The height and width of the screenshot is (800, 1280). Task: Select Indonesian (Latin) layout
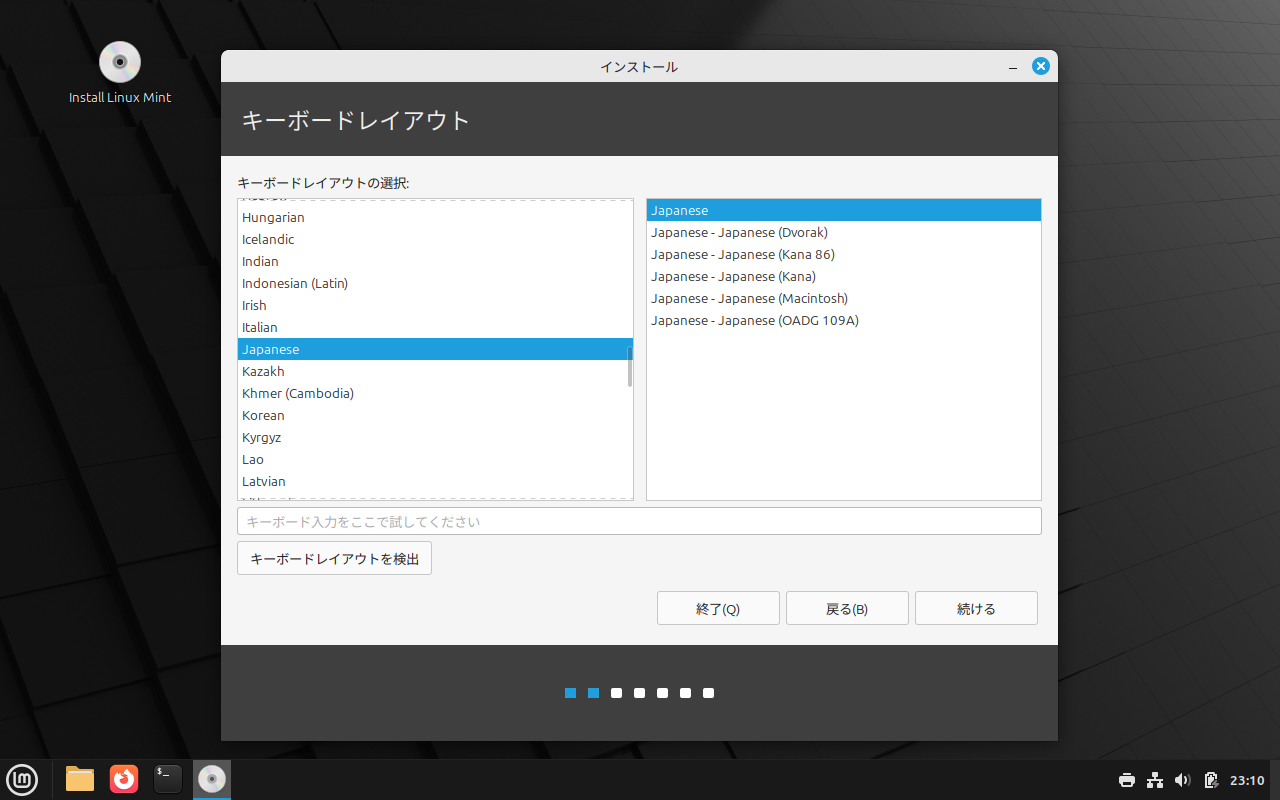coord(435,283)
